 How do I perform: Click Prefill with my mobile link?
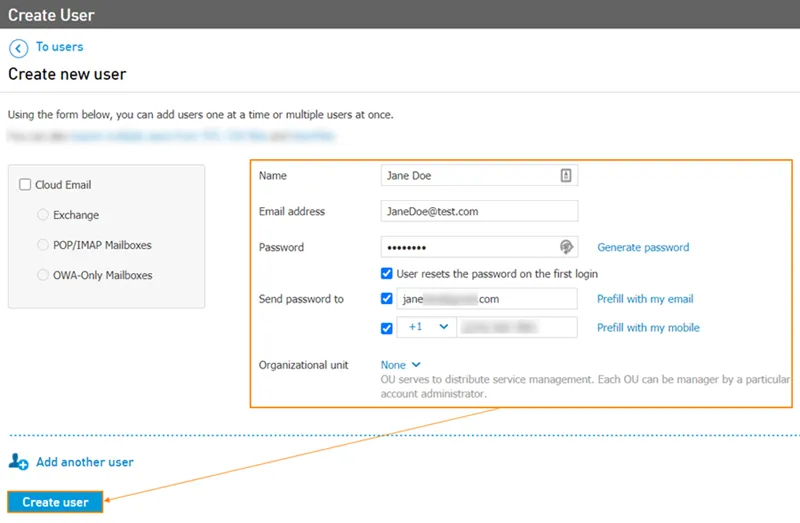(x=648, y=328)
